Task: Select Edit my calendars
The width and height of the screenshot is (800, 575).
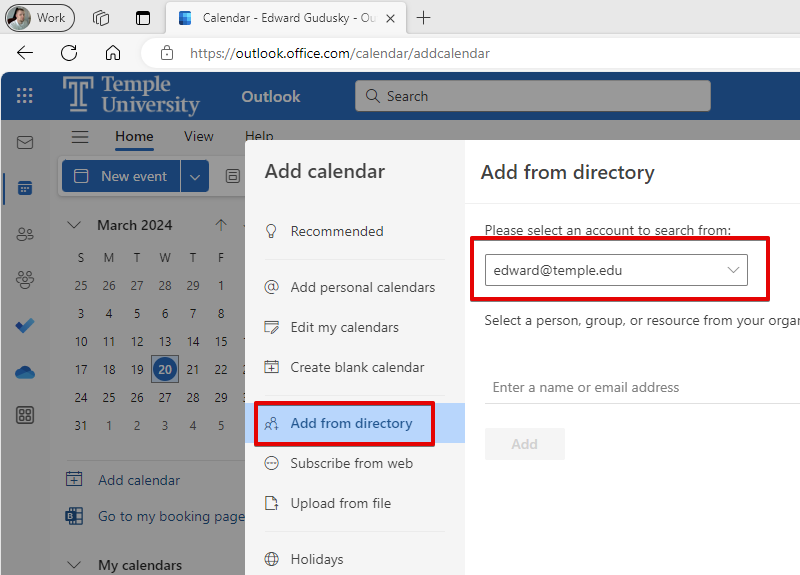Action: point(355,327)
